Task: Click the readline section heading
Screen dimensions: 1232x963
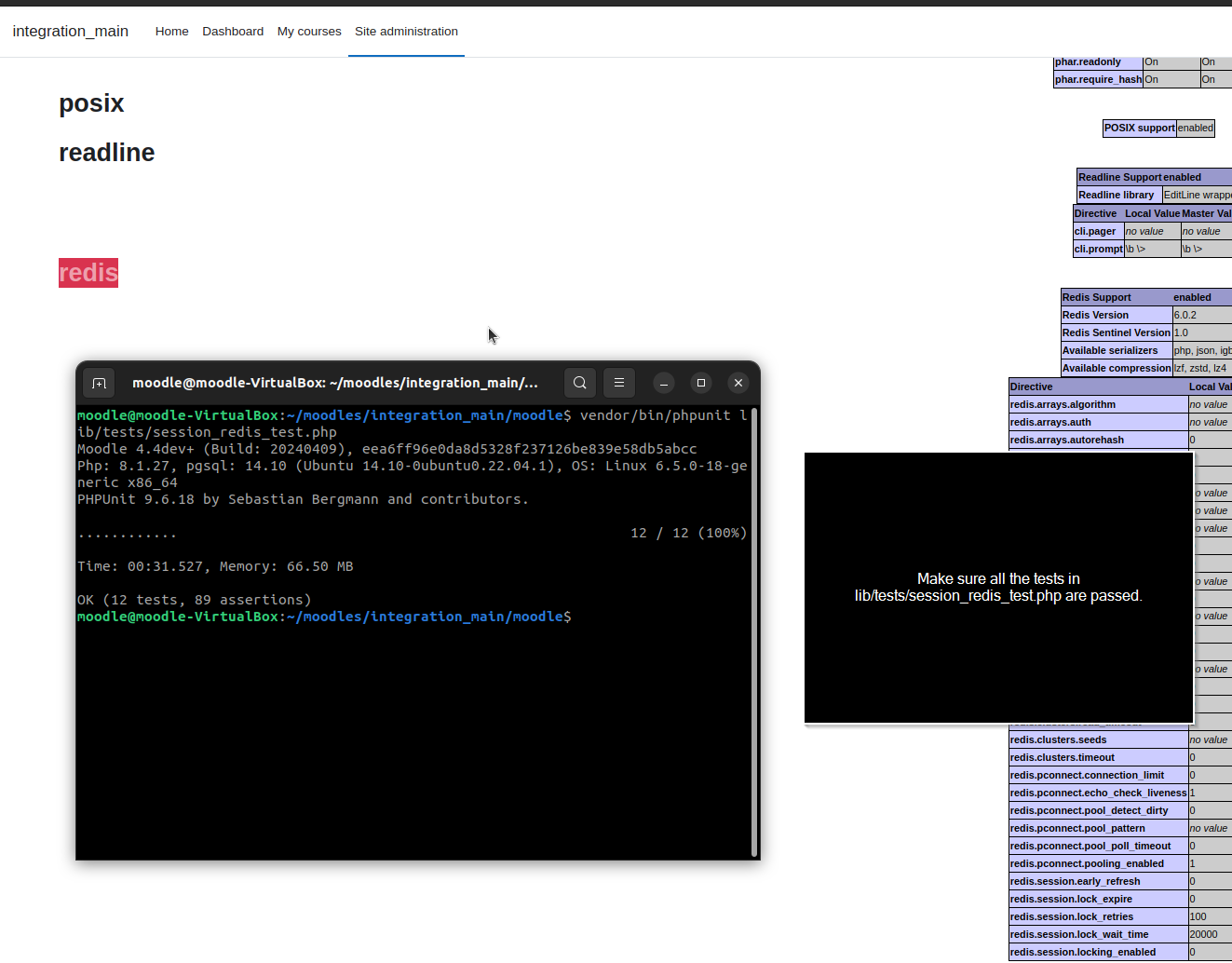Action: tap(107, 153)
